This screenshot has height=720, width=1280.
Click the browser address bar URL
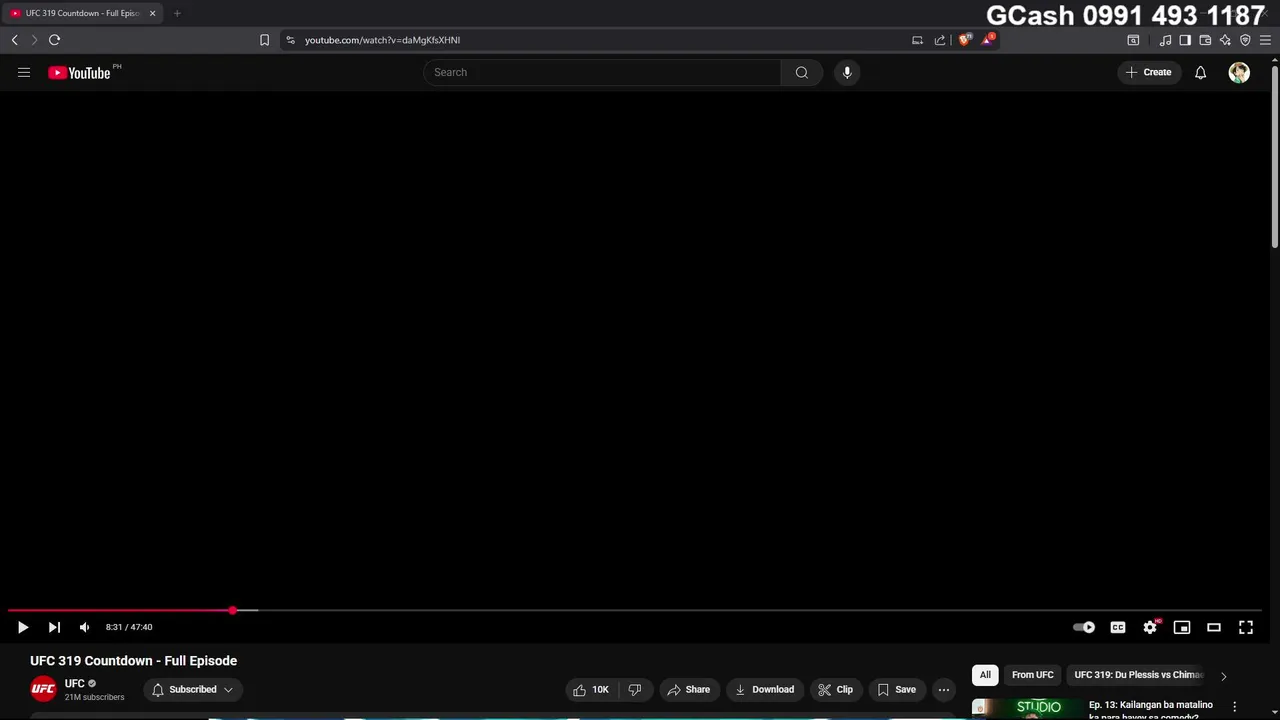[x=382, y=40]
